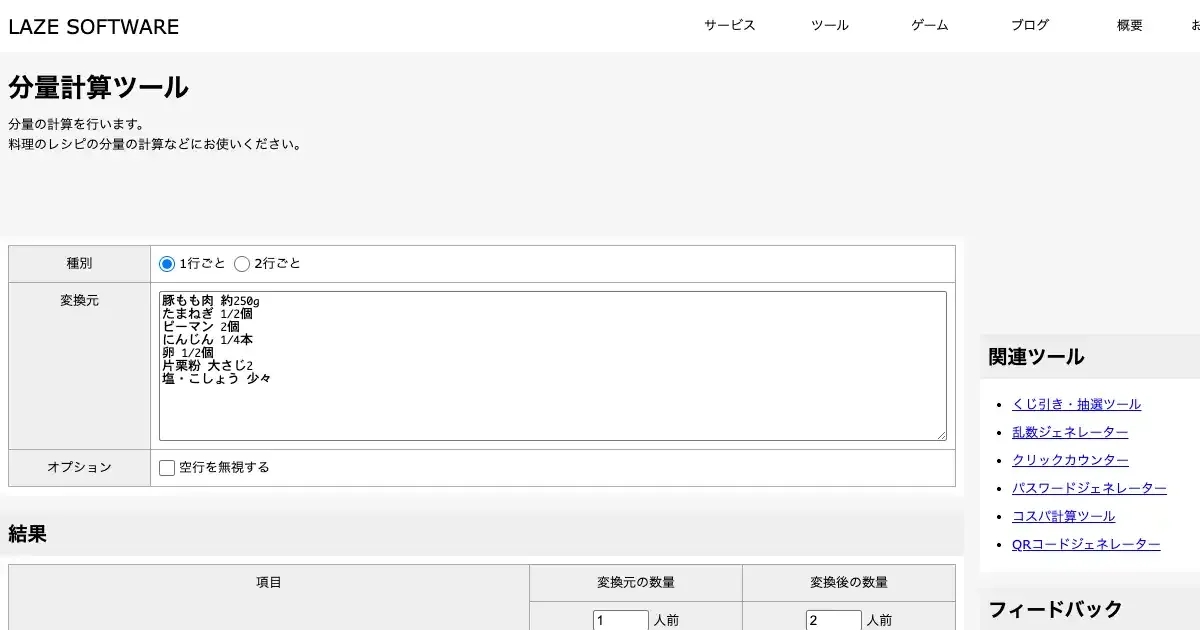
Task: Open the ブログ navigation link
Action: pyautogui.click(x=1030, y=26)
